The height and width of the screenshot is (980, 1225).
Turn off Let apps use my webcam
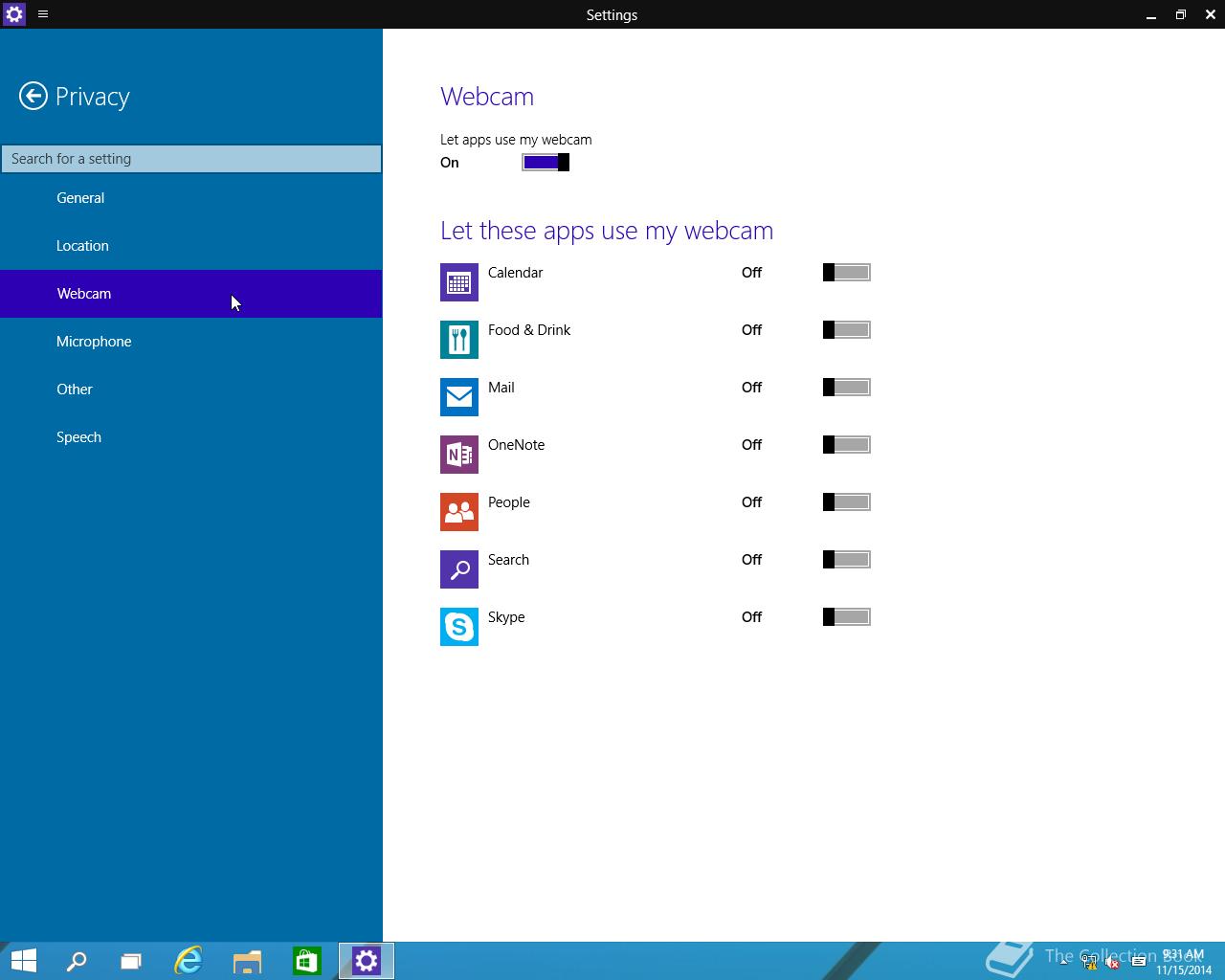(x=546, y=163)
